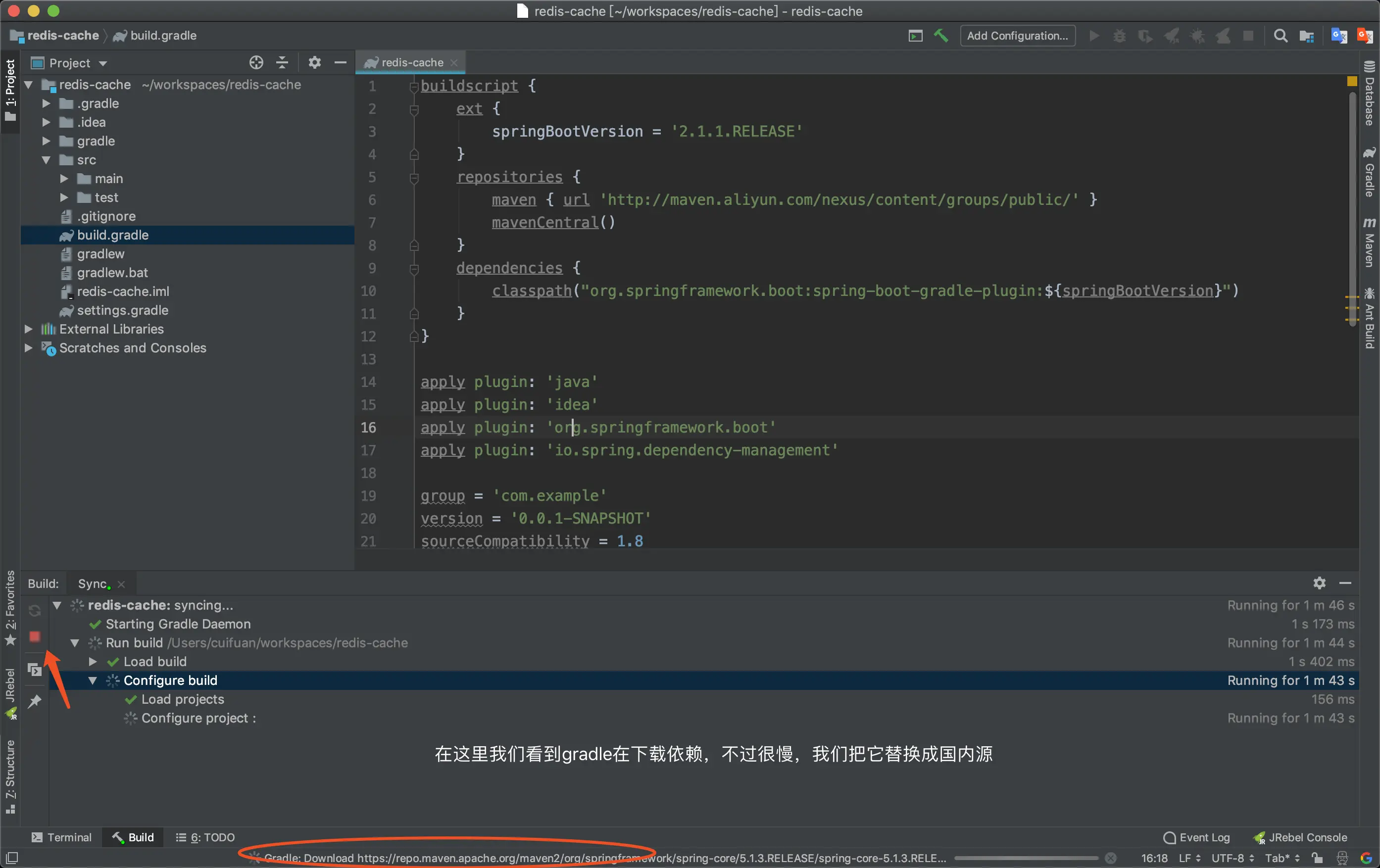Screen dimensions: 1380x868
Task: Open Search Everywhere magnifier icon
Action: [1281, 36]
